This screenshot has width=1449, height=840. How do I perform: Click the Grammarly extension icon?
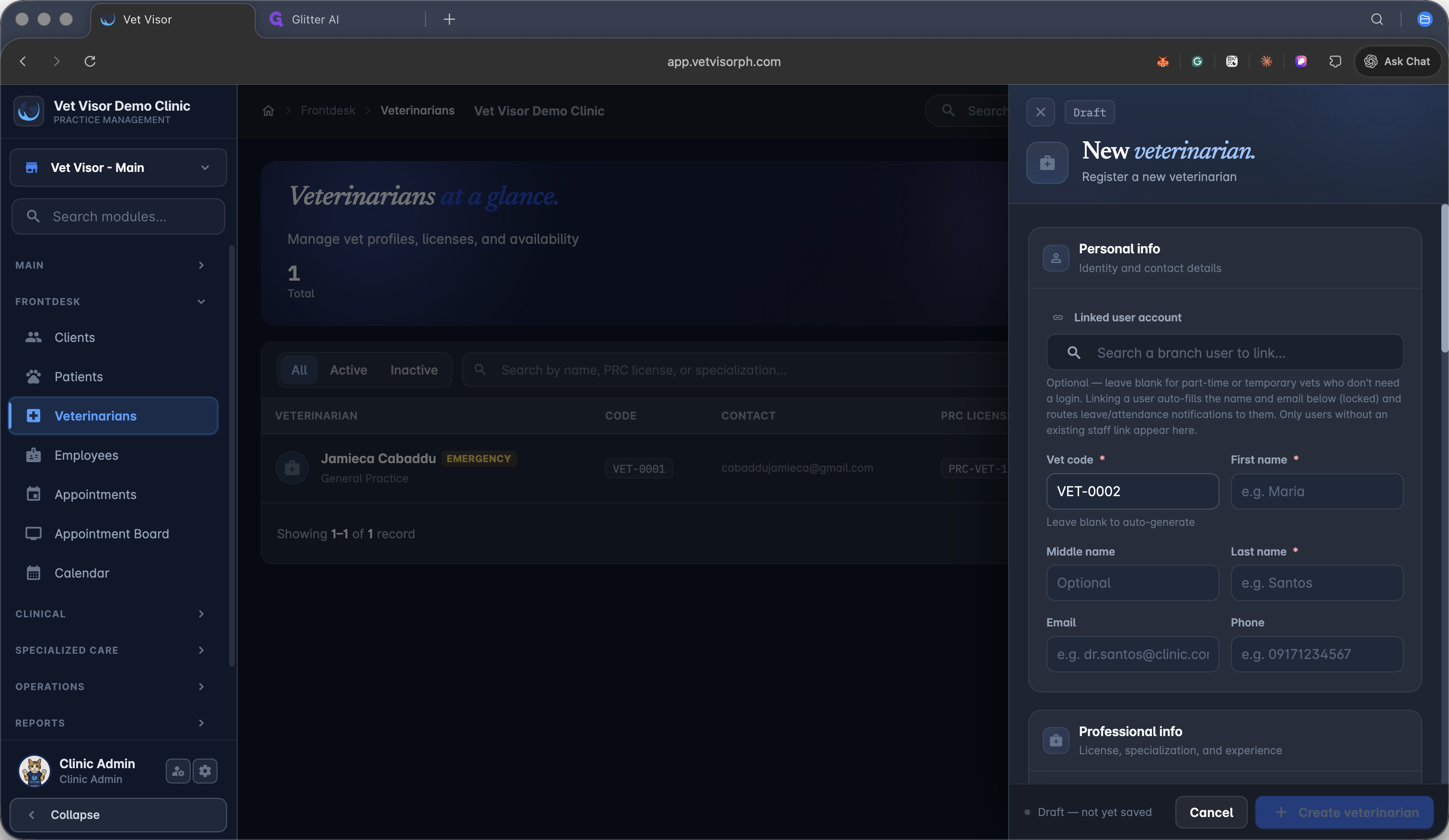(x=1196, y=61)
